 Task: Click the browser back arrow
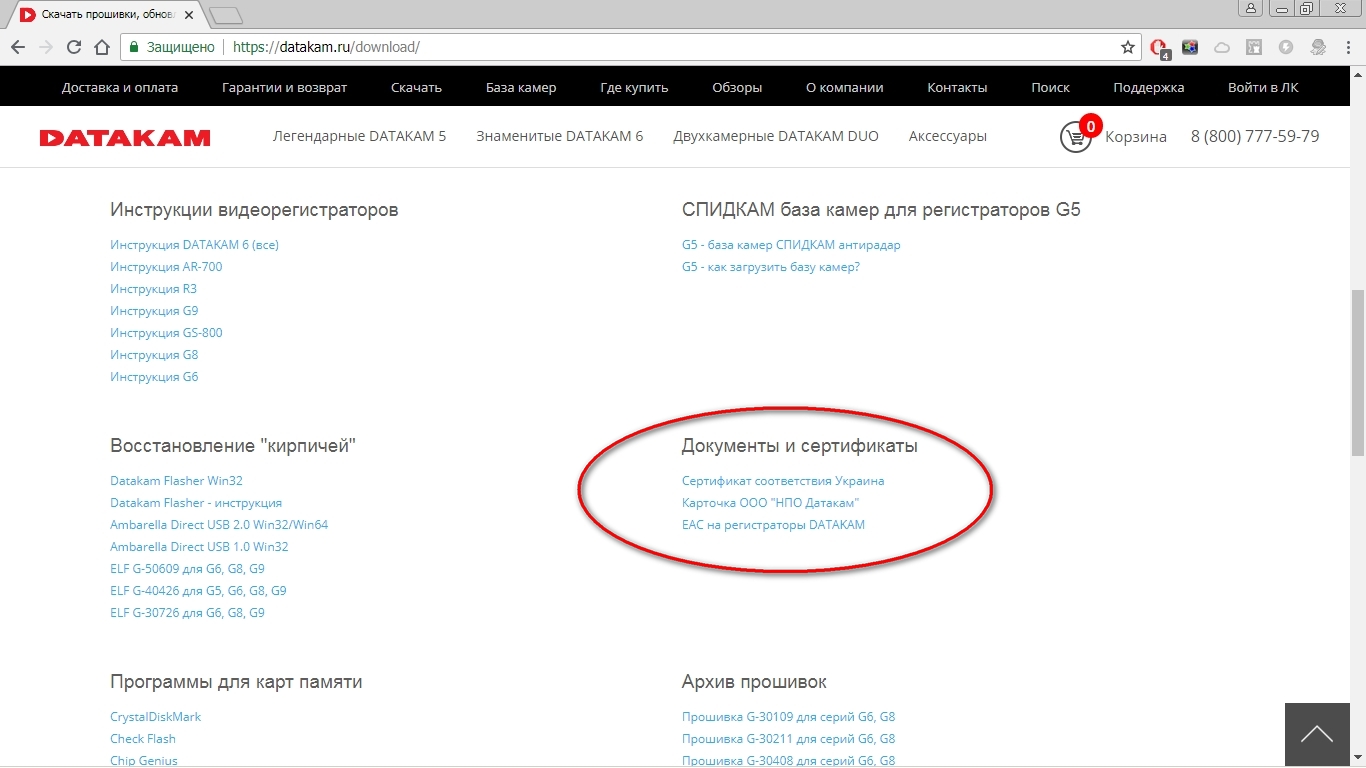(x=18, y=47)
